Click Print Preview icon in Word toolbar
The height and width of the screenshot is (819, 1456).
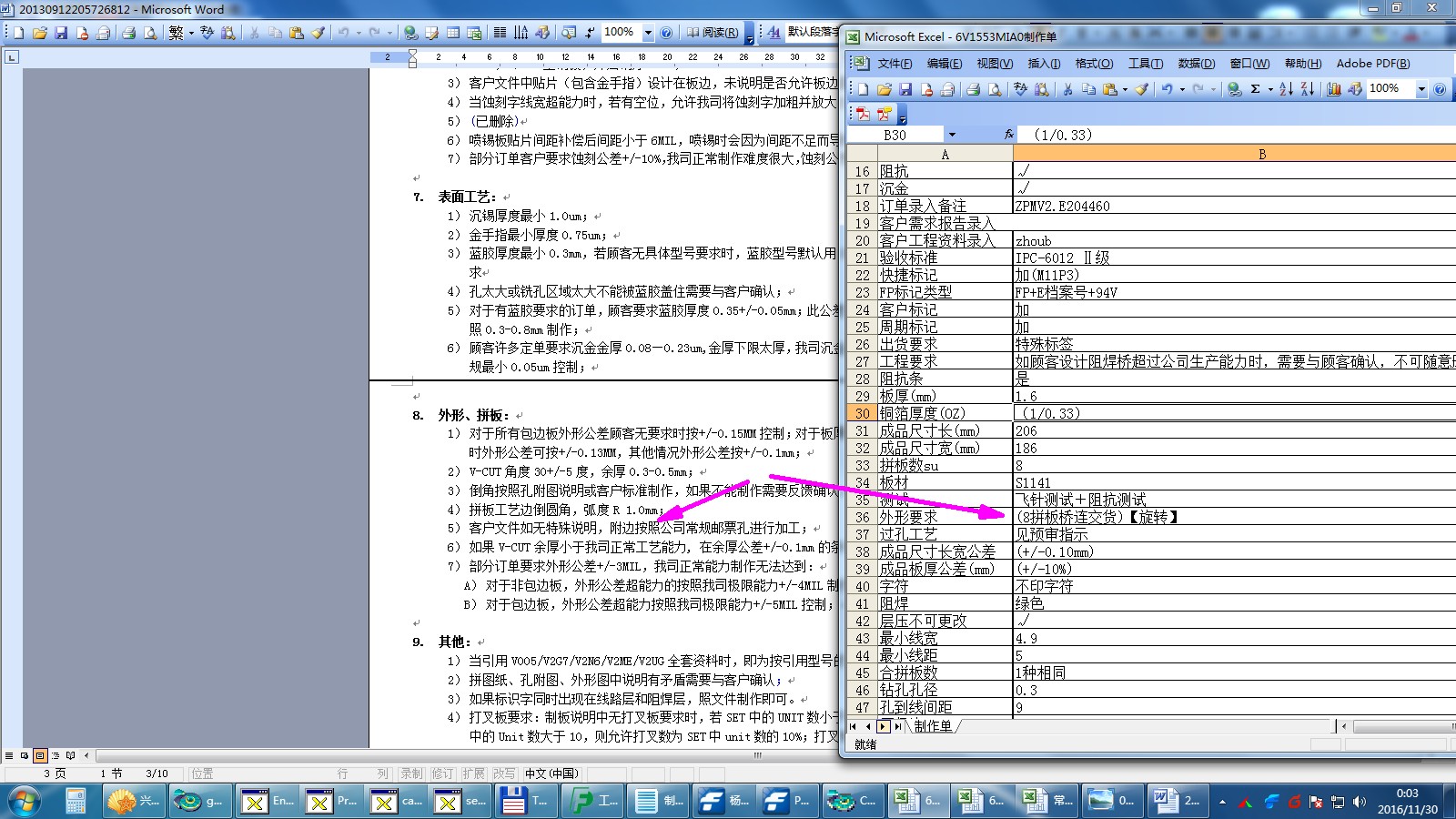[150, 33]
